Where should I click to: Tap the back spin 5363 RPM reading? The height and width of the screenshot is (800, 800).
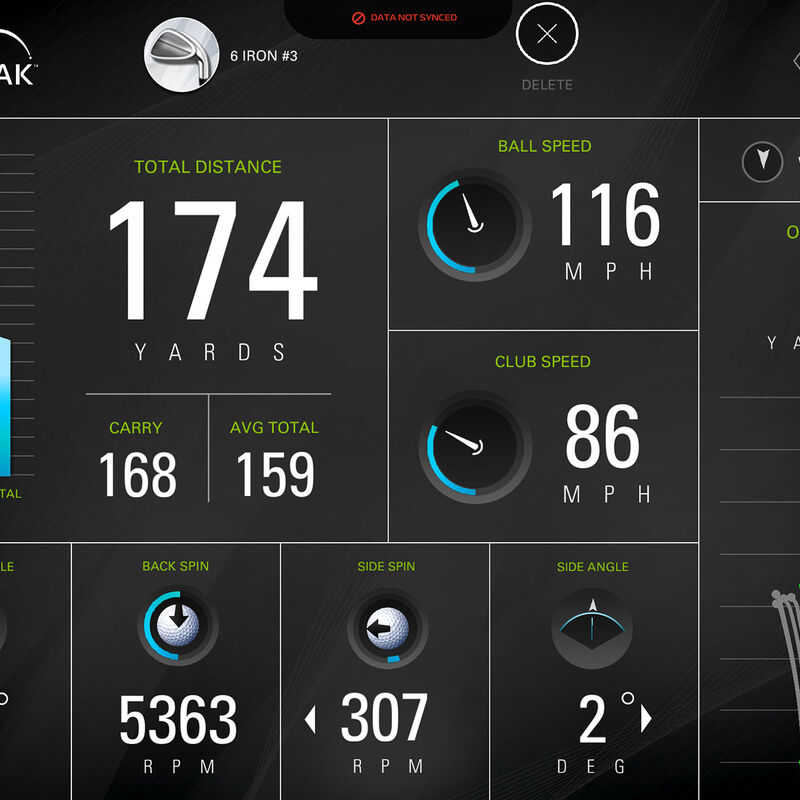(178, 720)
